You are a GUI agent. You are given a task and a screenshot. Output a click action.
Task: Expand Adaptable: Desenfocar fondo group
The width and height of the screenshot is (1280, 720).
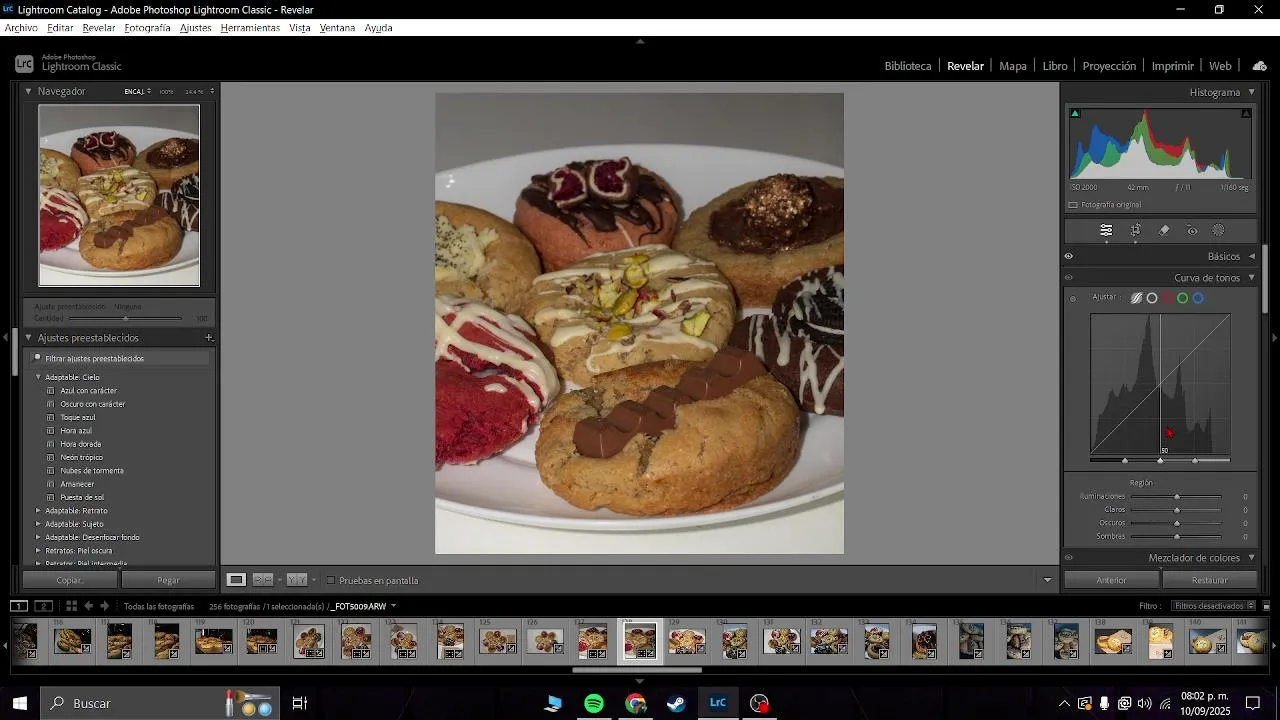tap(38, 537)
